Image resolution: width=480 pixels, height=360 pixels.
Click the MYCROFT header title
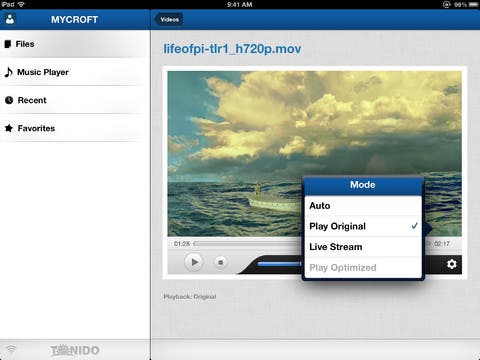click(x=74, y=19)
